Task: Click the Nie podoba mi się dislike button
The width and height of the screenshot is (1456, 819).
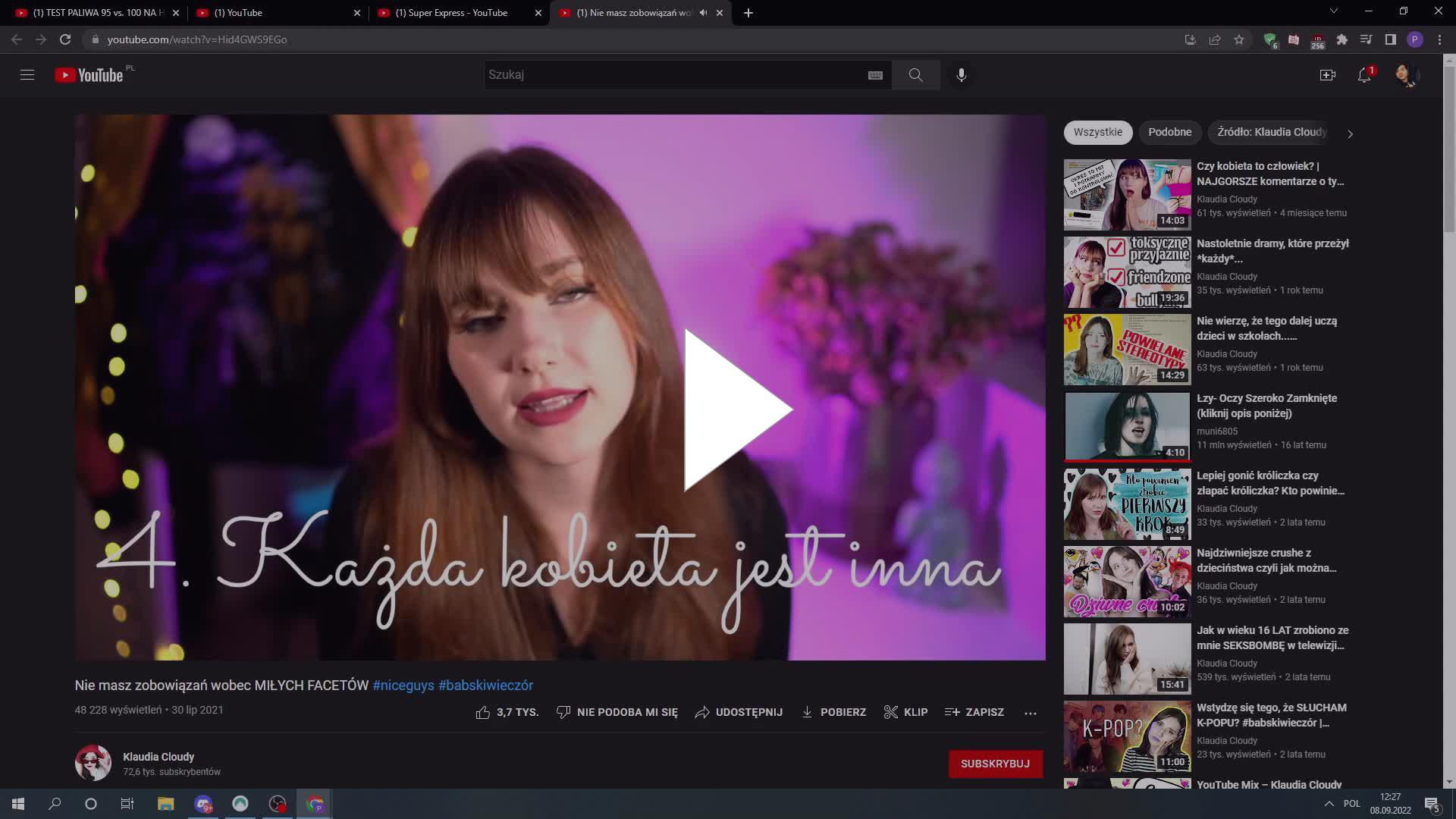Action: [616, 712]
